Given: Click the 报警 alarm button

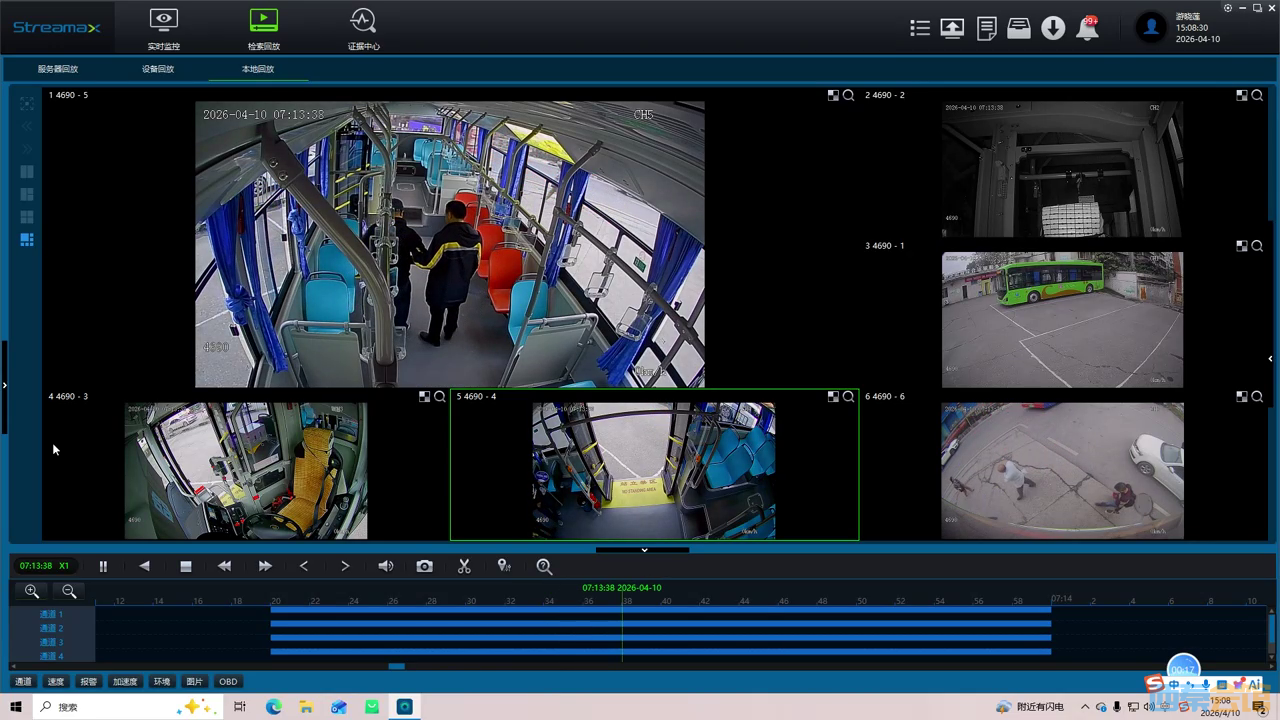Looking at the screenshot, I should [89, 682].
